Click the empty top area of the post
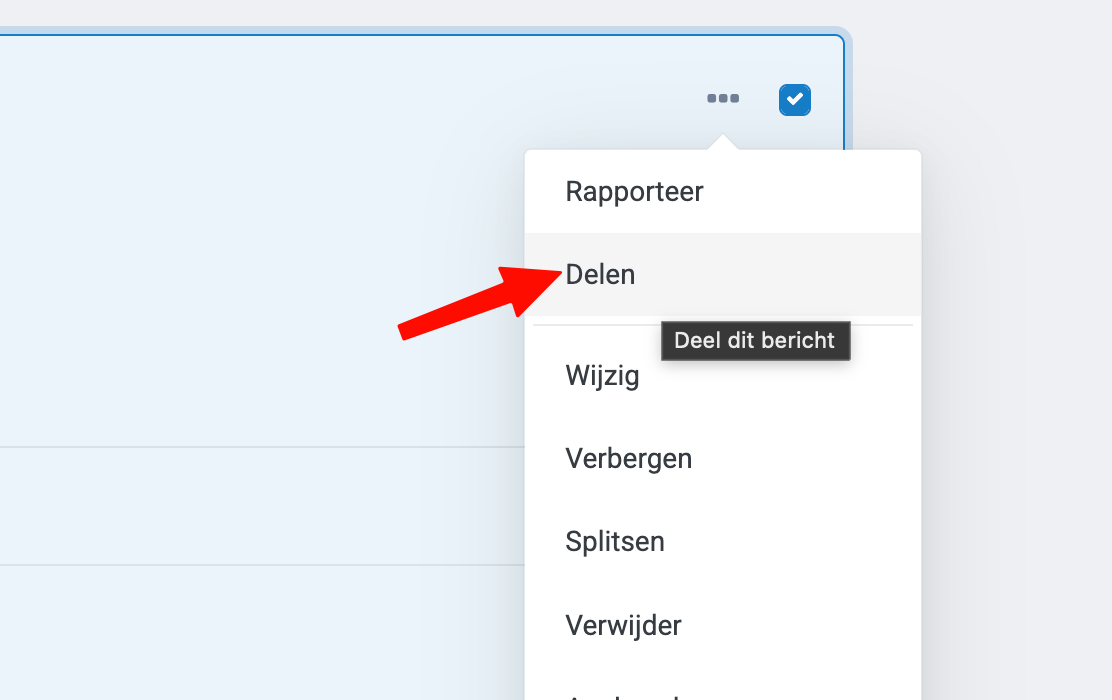 300,150
